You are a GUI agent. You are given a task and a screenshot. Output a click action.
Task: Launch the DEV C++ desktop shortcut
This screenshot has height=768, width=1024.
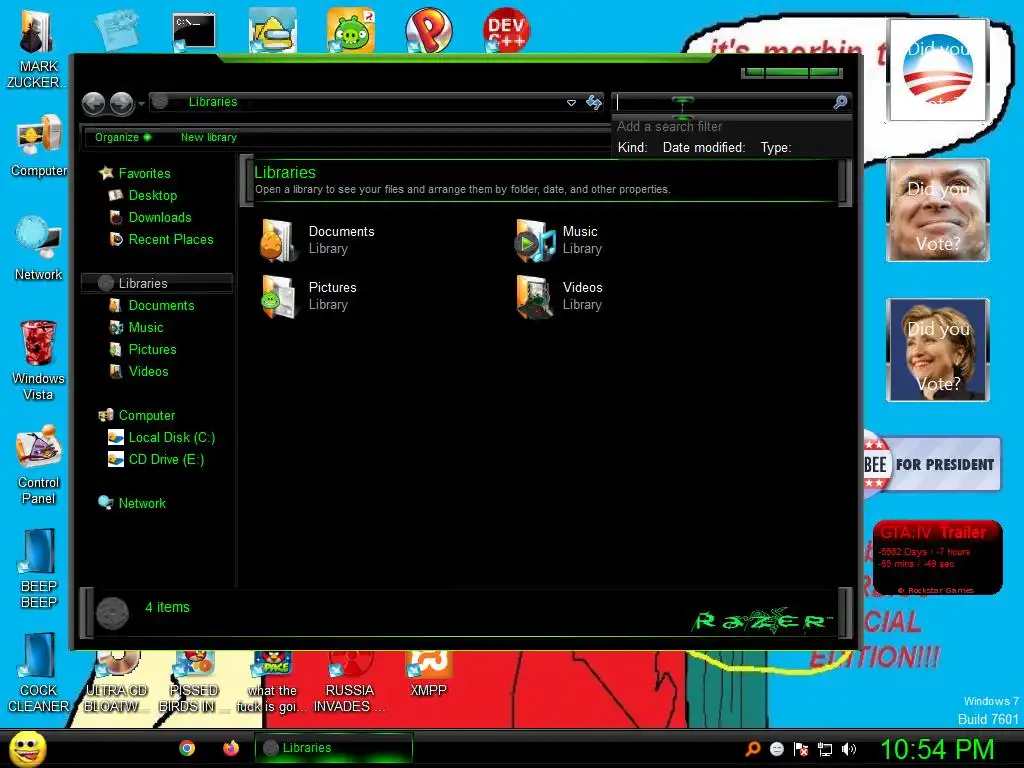point(506,30)
